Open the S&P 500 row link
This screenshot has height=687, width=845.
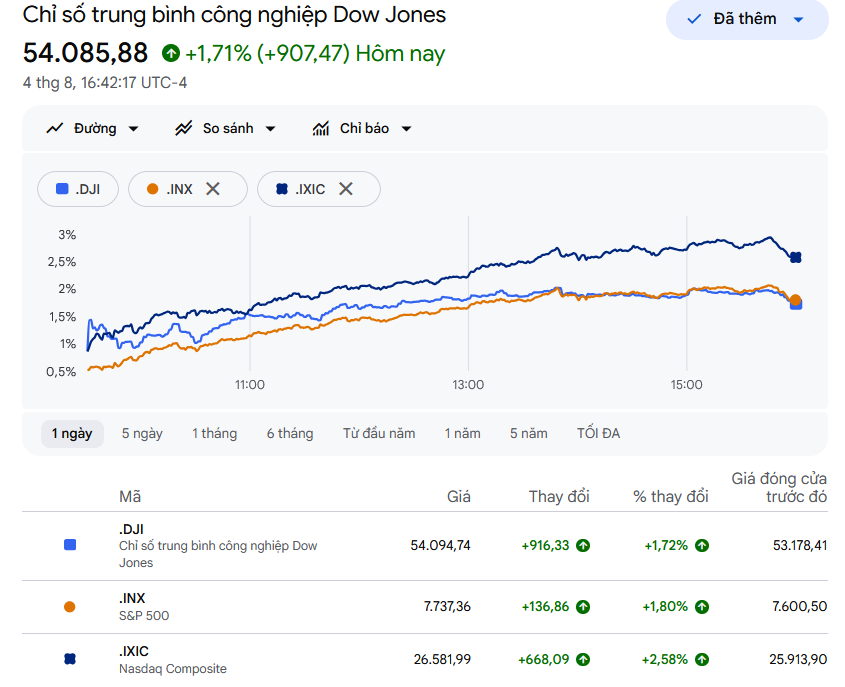[x=144, y=616]
